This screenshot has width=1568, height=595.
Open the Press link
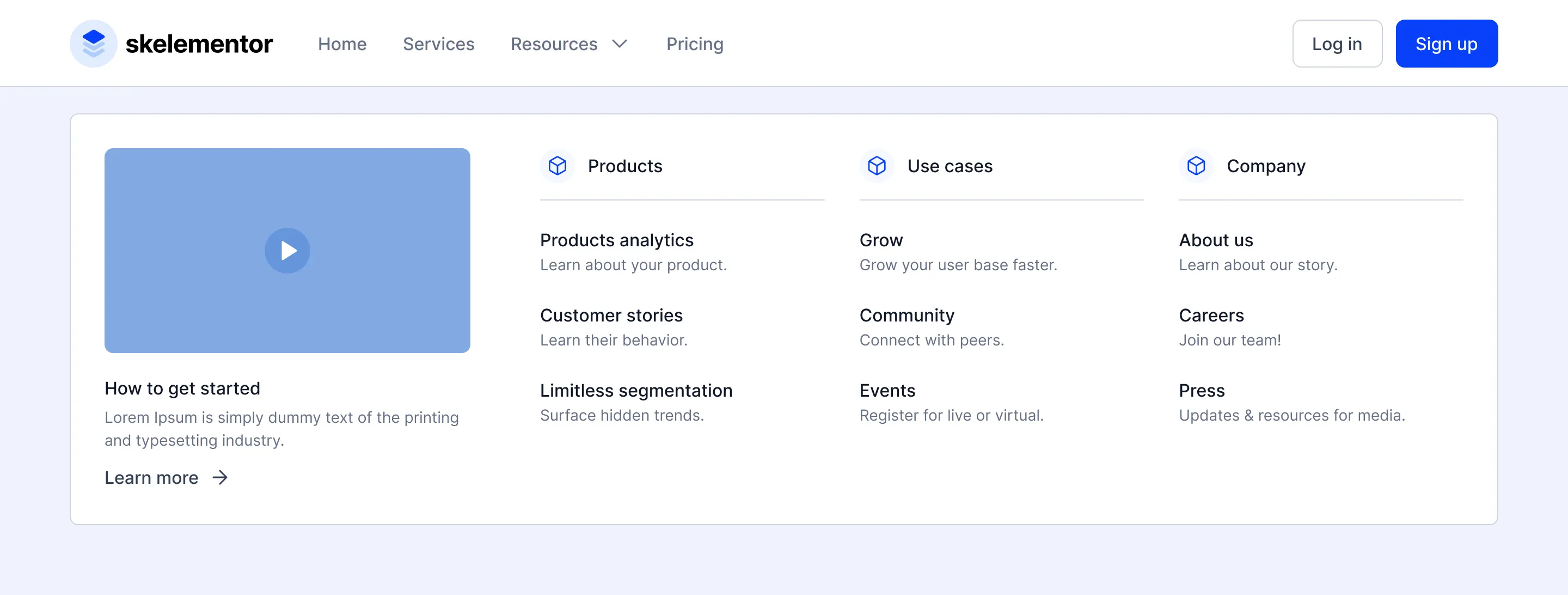click(1202, 390)
